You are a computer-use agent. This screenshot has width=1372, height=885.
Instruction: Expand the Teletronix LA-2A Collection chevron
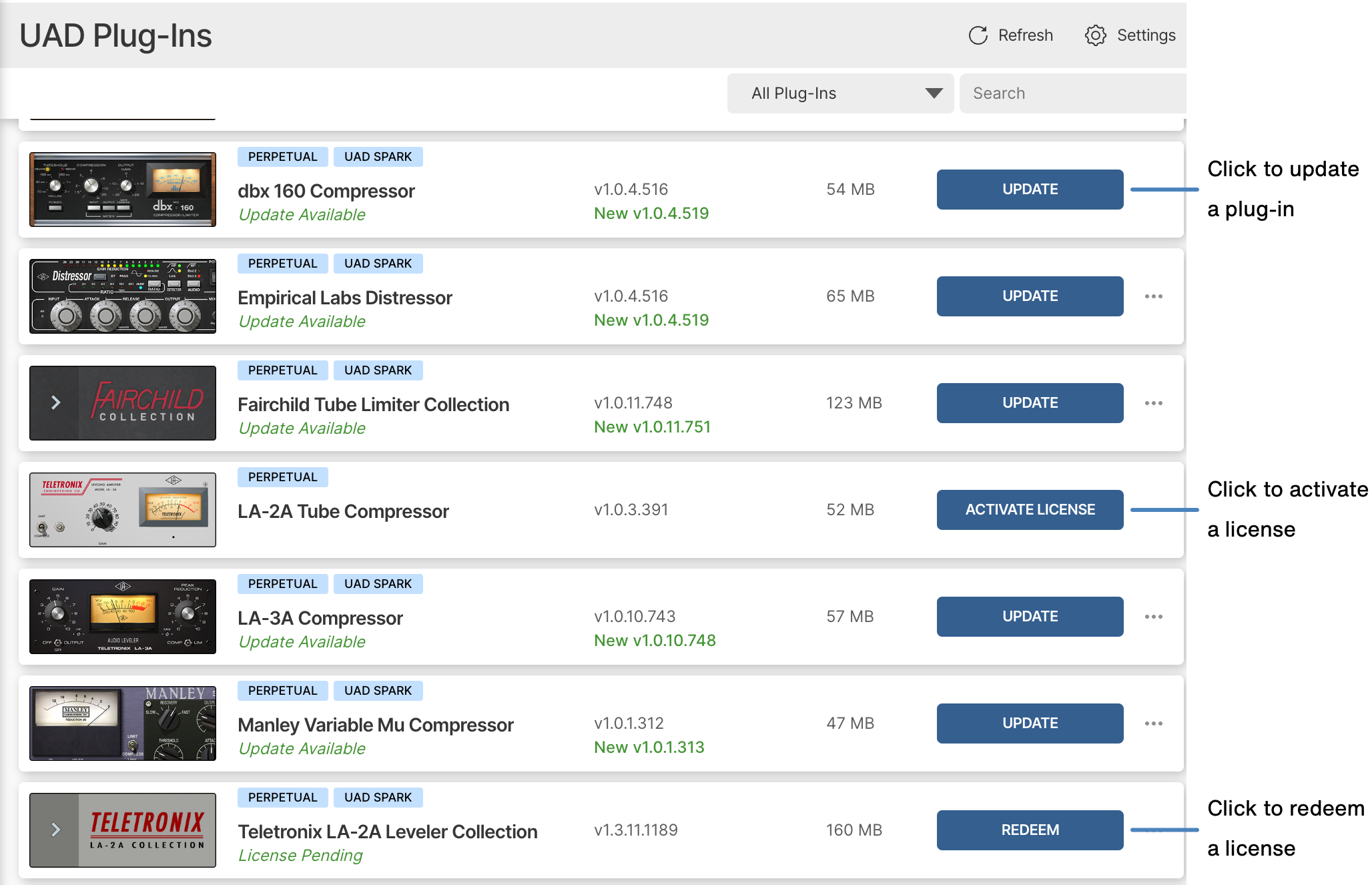[x=56, y=830]
